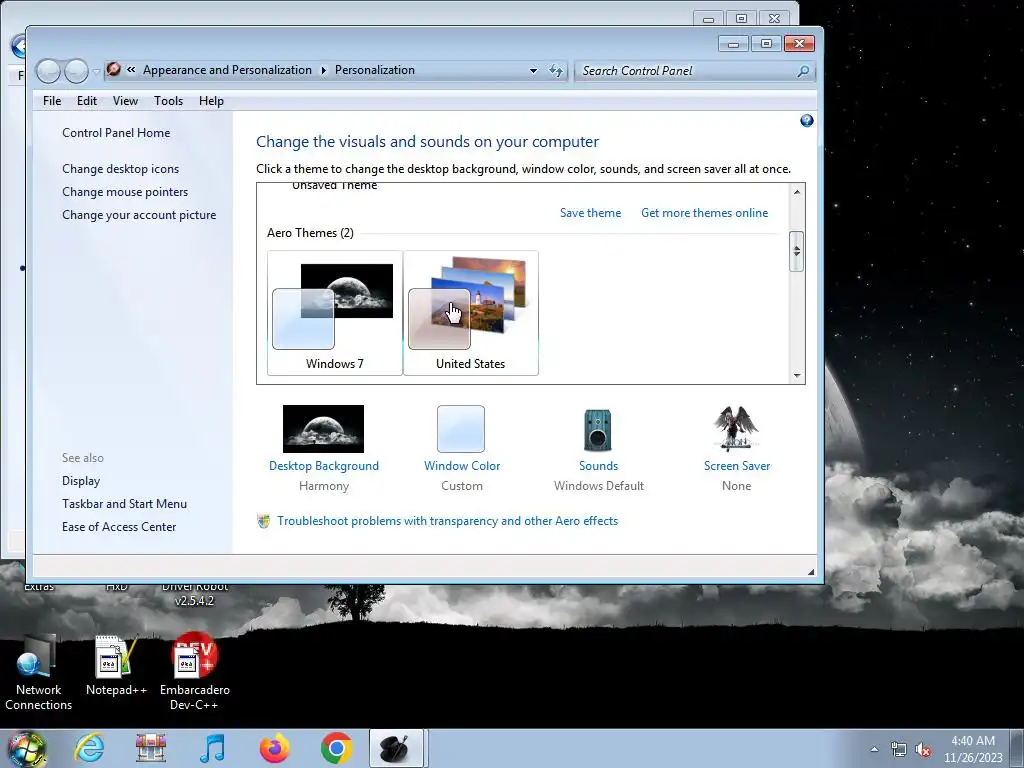Click the Screen Saver icon
1024x768 pixels.
pos(736,428)
